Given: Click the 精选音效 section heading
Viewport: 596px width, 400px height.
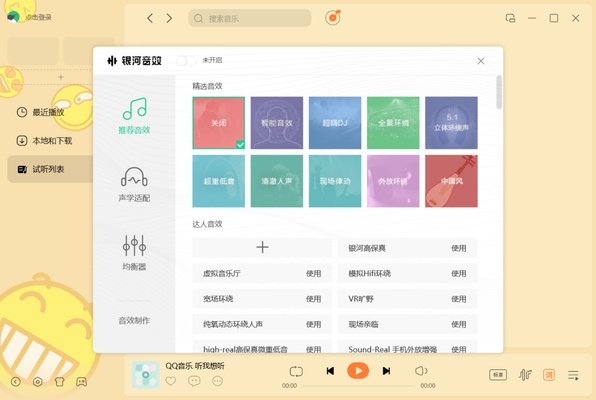Looking at the screenshot, I should [207, 86].
